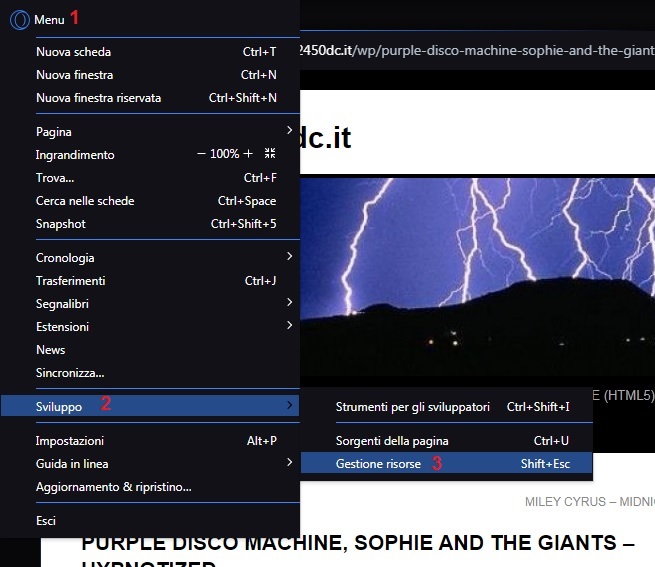Click Esci to quit the browser

[150, 520]
